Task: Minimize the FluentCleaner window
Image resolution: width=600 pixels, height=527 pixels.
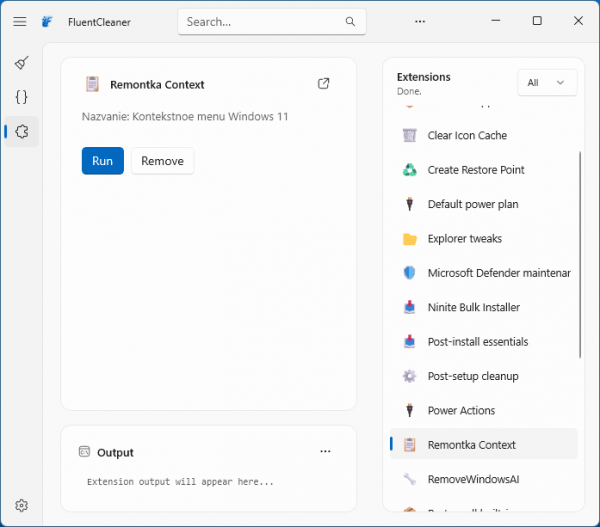Action: [496, 21]
